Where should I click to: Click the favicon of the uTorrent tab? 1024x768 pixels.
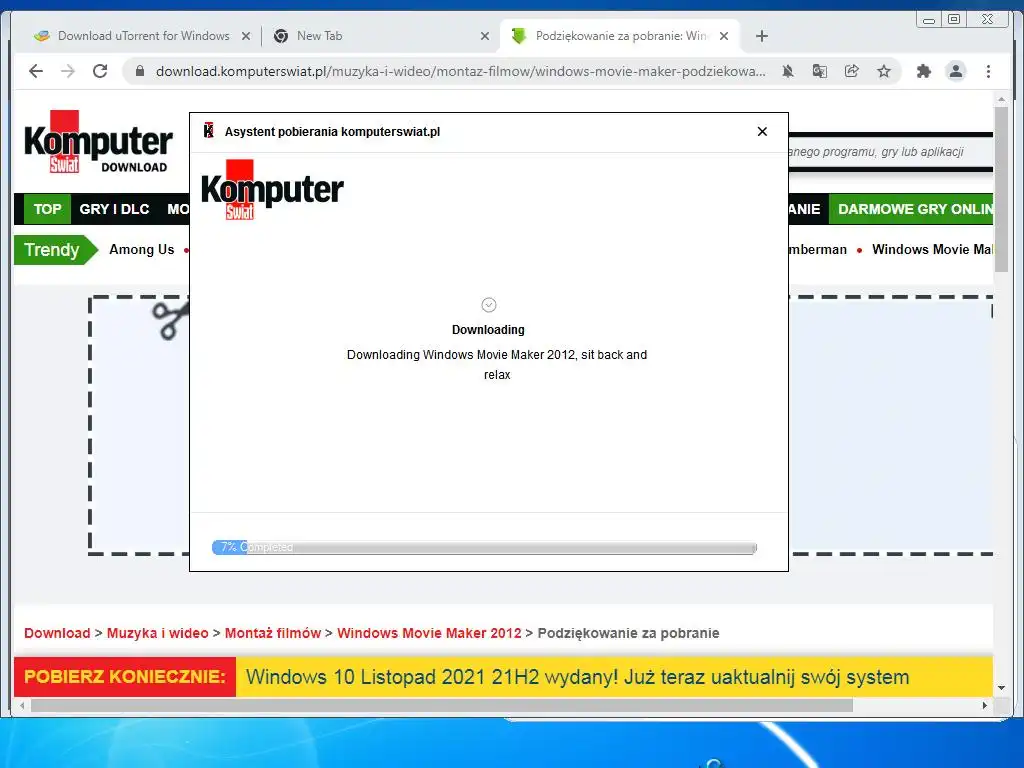[x=42, y=36]
